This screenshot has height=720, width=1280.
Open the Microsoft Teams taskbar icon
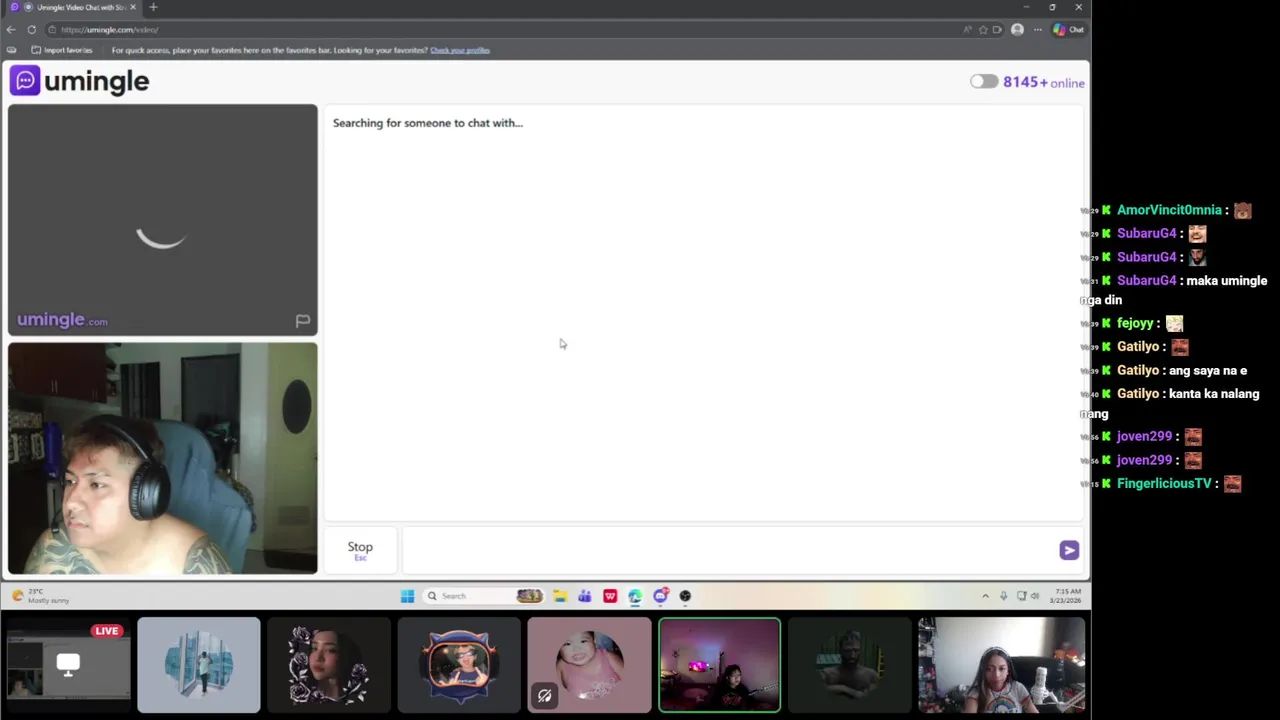click(585, 596)
